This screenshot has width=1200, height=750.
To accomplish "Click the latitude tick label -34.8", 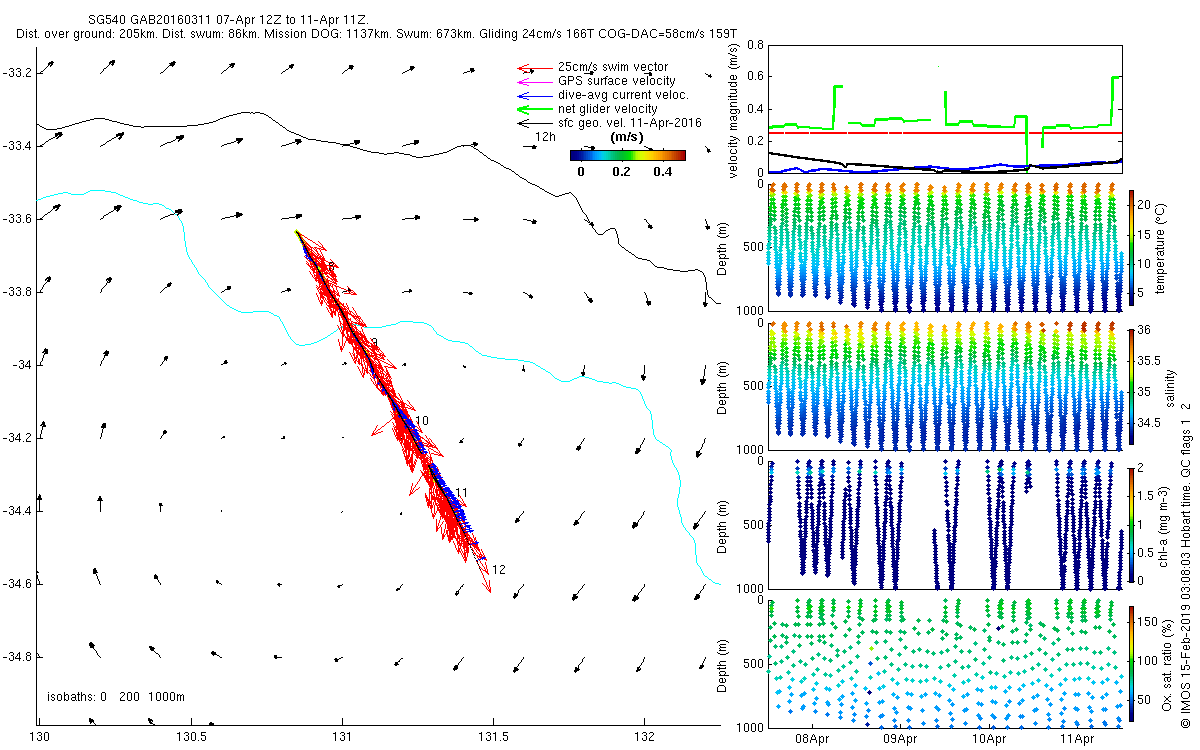I will [x=17, y=657].
